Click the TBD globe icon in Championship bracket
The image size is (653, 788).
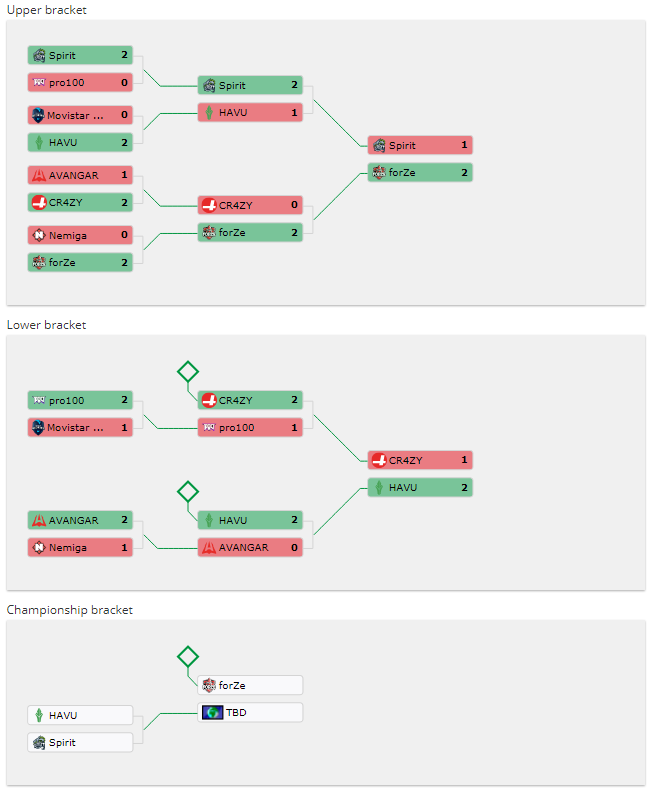coord(213,712)
